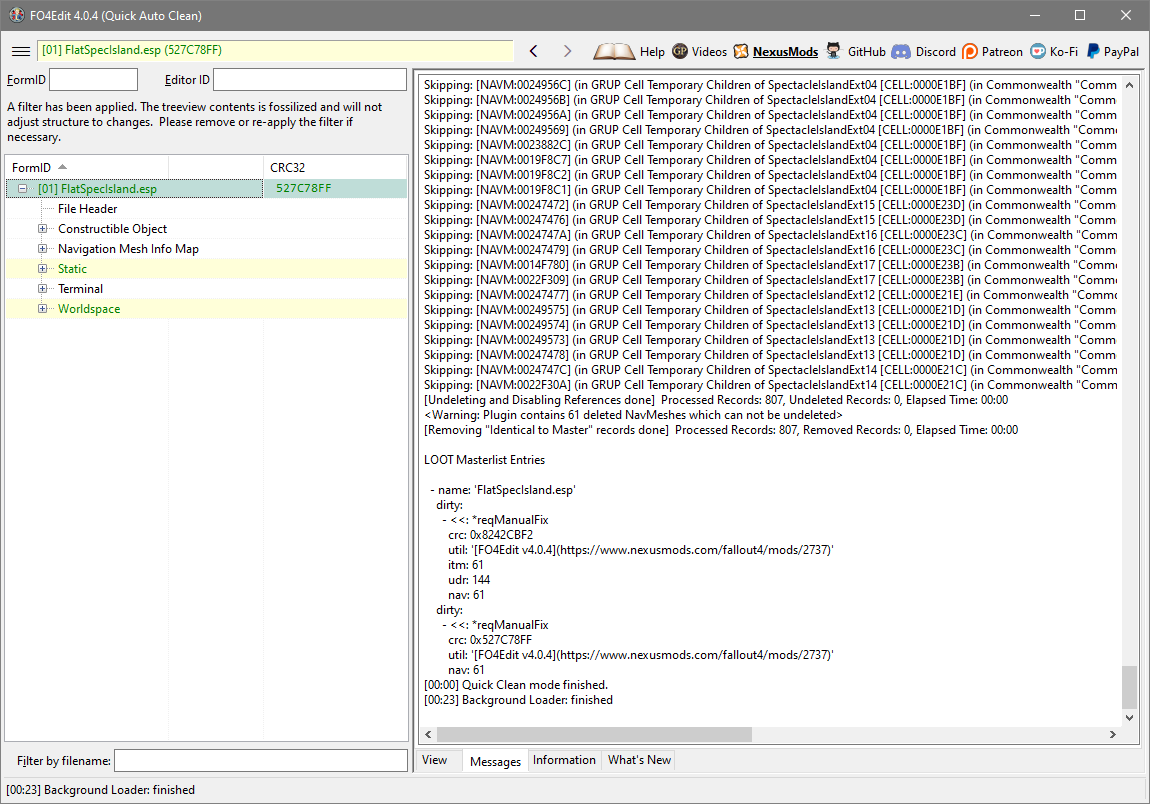1150x804 pixels.
Task: Open the Discord link
Action: [901, 51]
